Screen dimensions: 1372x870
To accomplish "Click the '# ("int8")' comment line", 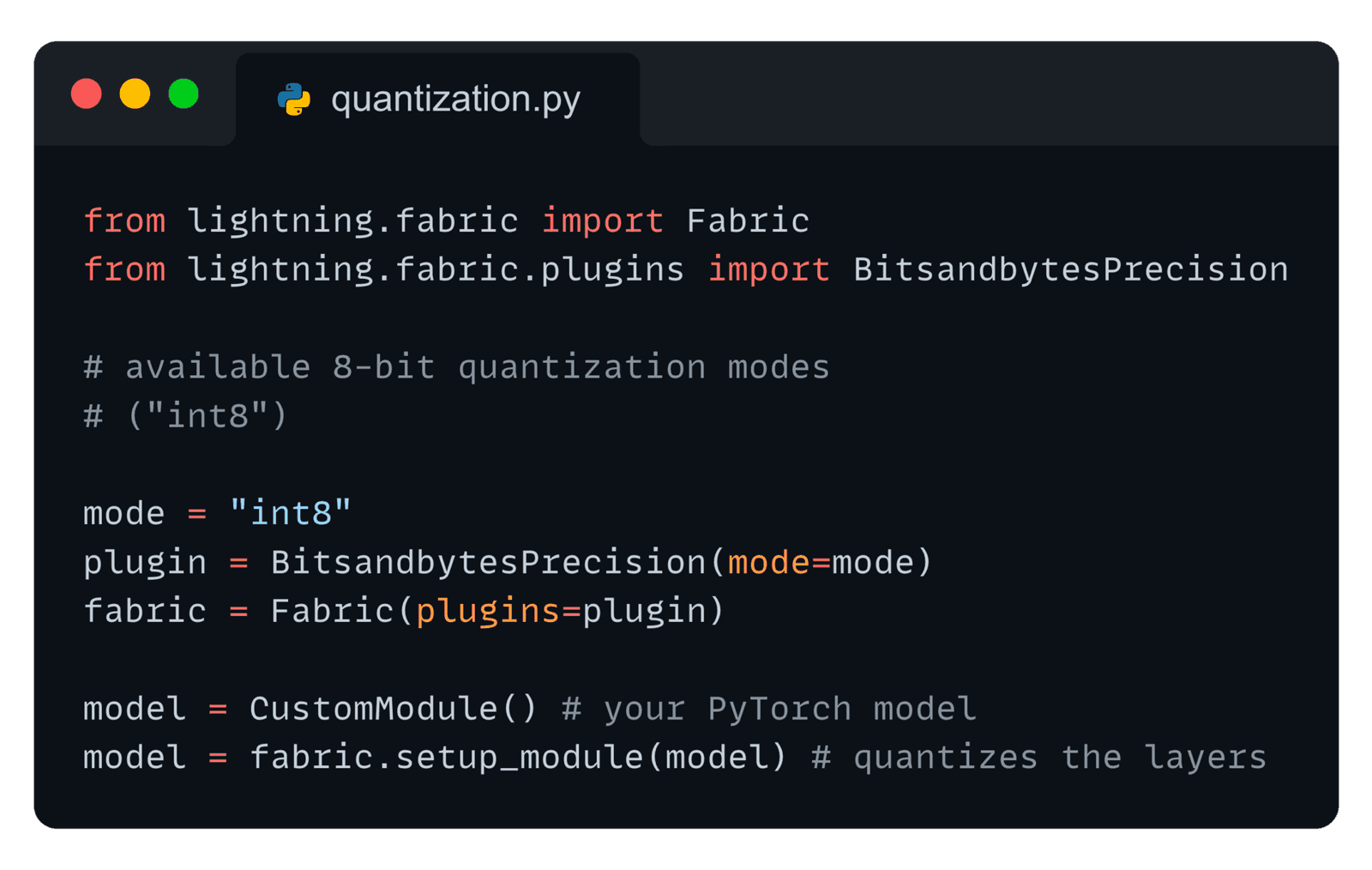I will [185, 417].
